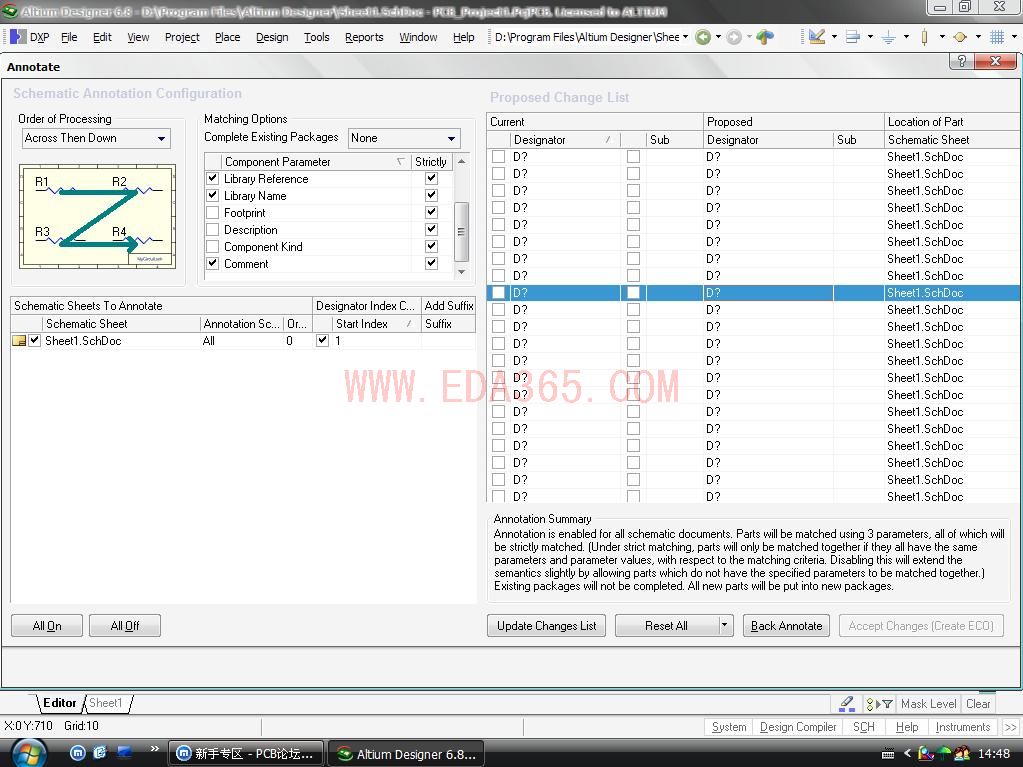1023x767 pixels.
Task: Click the Windows Start orb
Action: [28, 754]
